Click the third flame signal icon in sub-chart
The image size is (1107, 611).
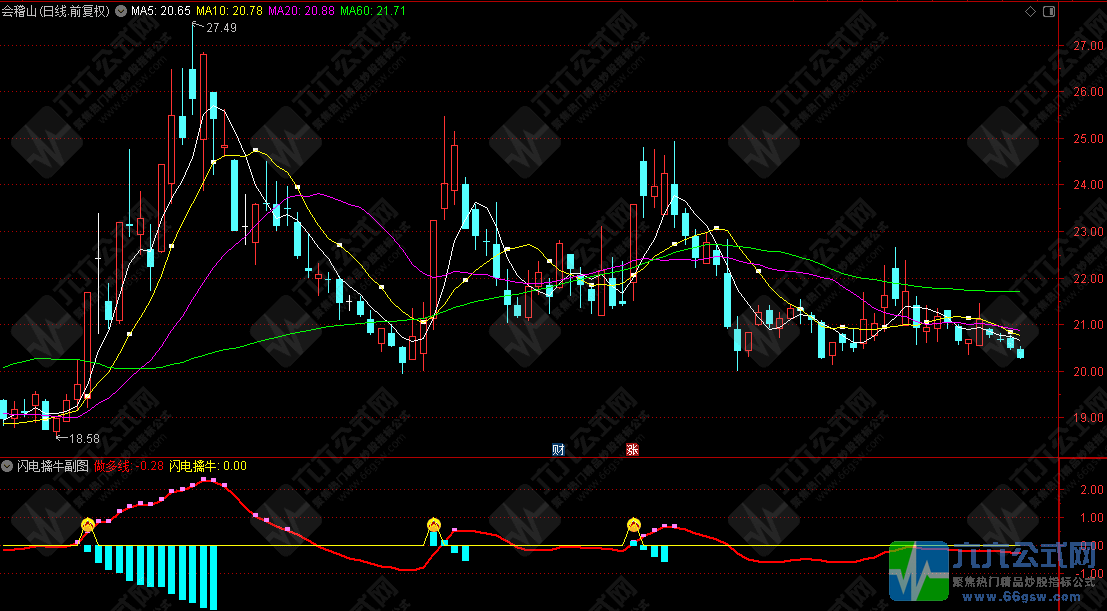click(x=633, y=524)
